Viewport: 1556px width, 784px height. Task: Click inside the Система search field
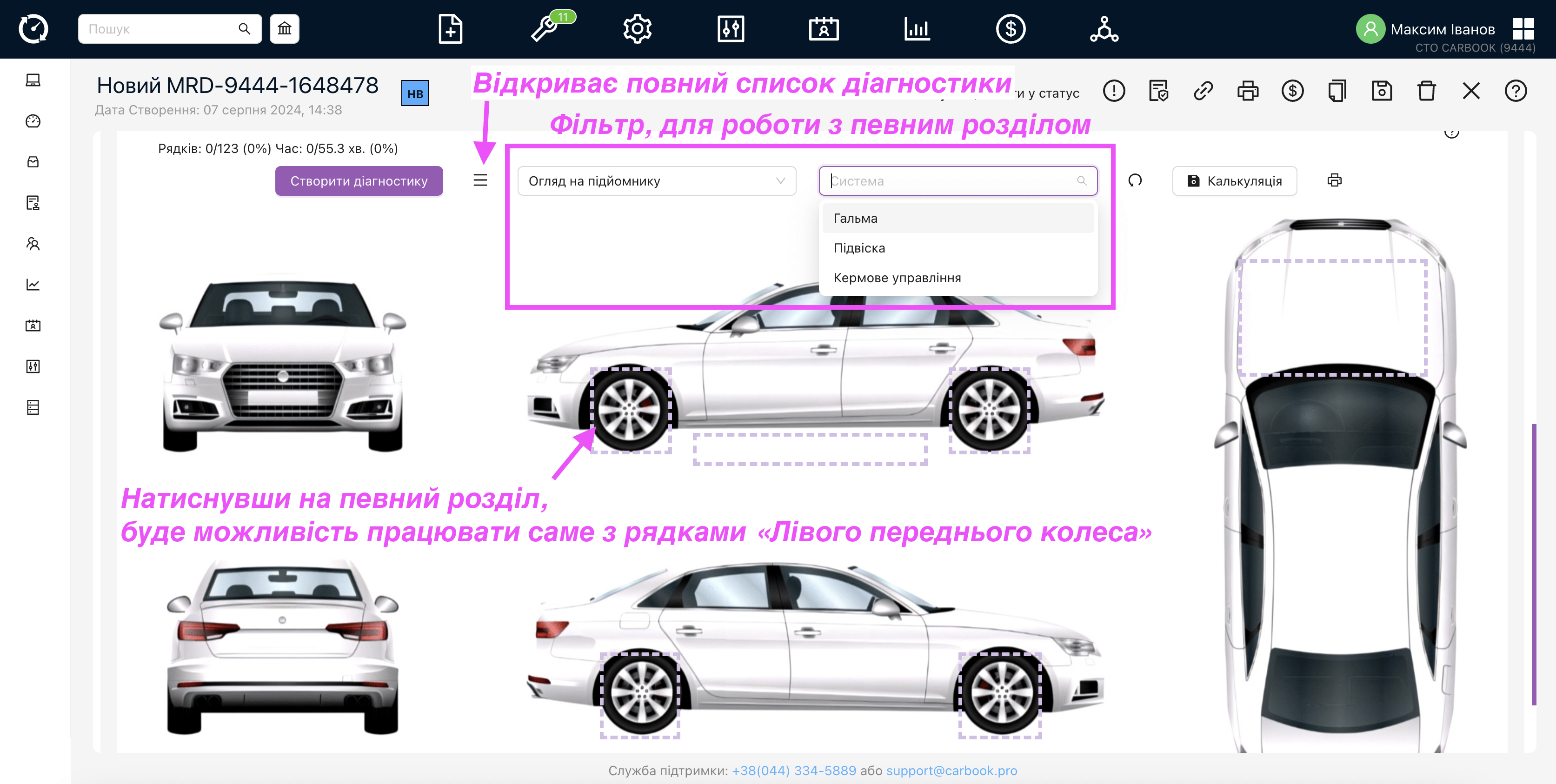pos(958,180)
